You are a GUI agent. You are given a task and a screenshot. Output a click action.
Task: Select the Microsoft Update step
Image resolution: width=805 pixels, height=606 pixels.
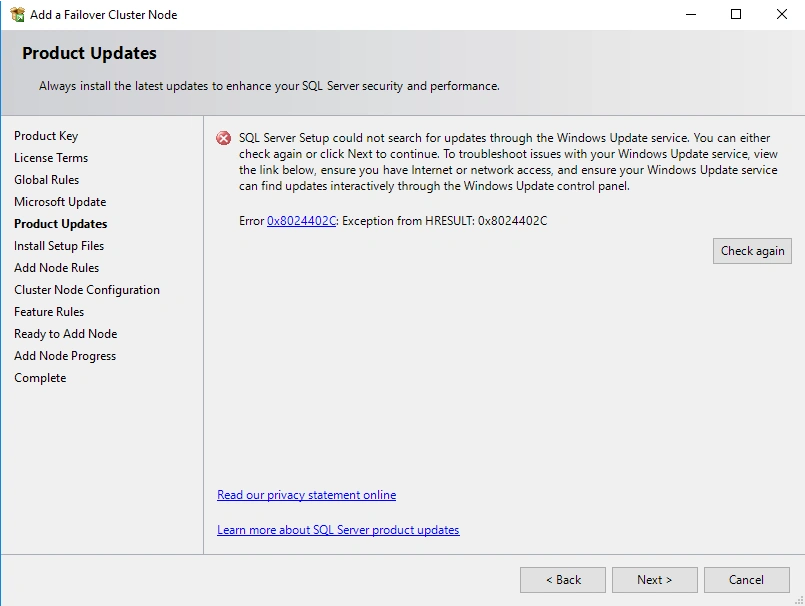pos(60,202)
